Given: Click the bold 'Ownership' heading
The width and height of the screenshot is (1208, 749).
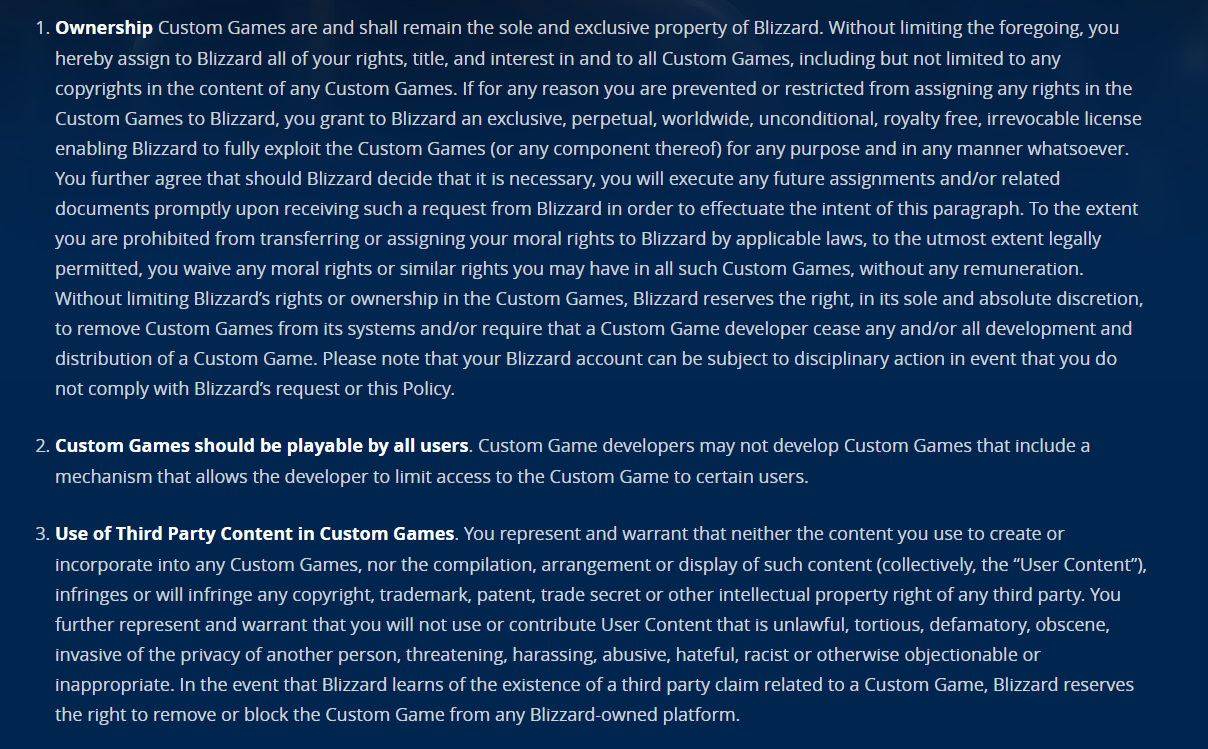Looking at the screenshot, I should coord(104,28).
